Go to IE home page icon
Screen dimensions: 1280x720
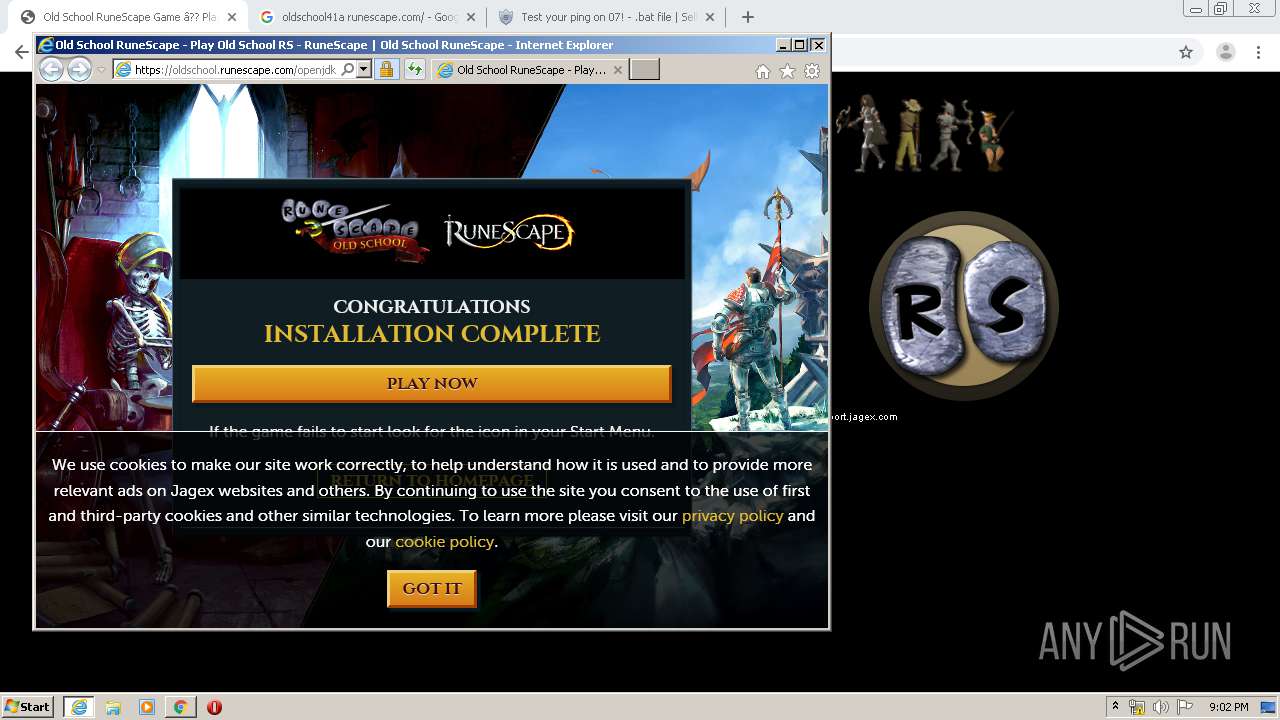click(x=763, y=71)
